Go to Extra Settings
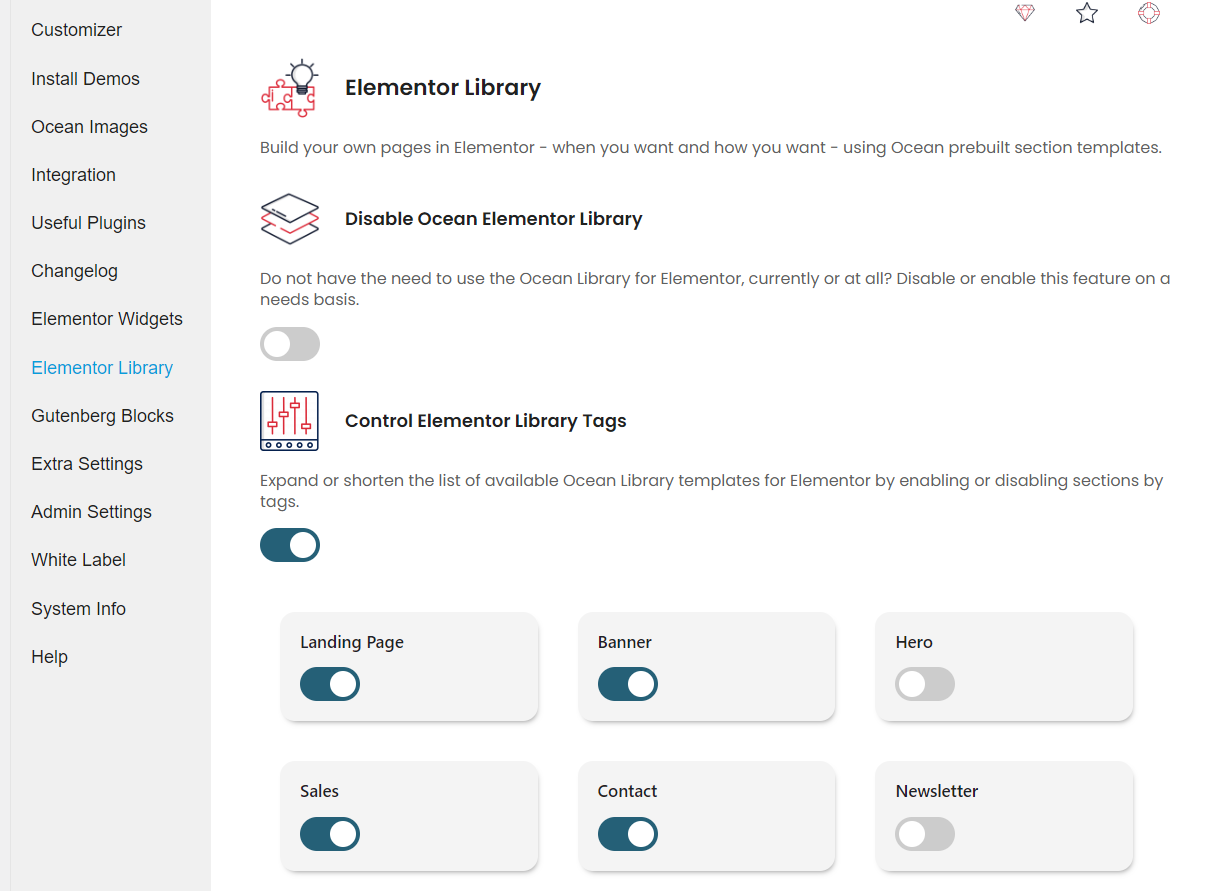This screenshot has height=891, width=1229. point(87,464)
